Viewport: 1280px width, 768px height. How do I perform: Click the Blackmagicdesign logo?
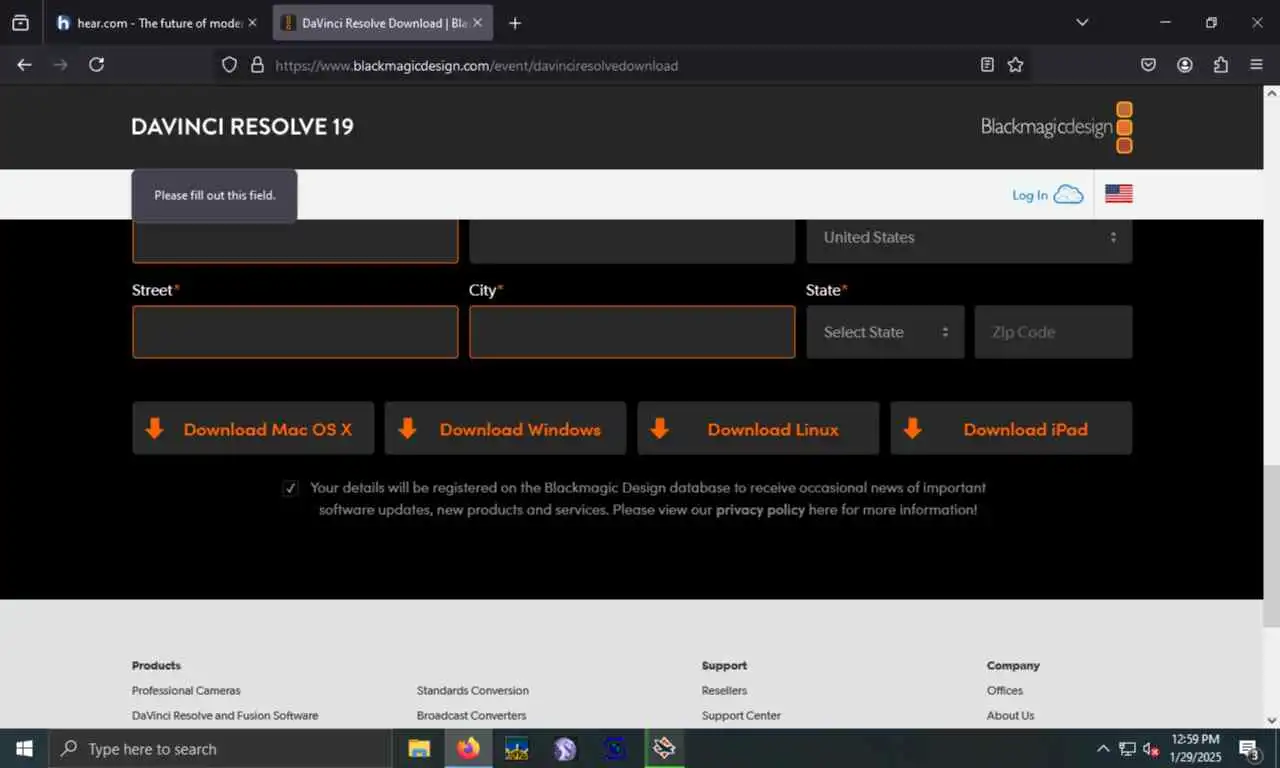point(1057,127)
